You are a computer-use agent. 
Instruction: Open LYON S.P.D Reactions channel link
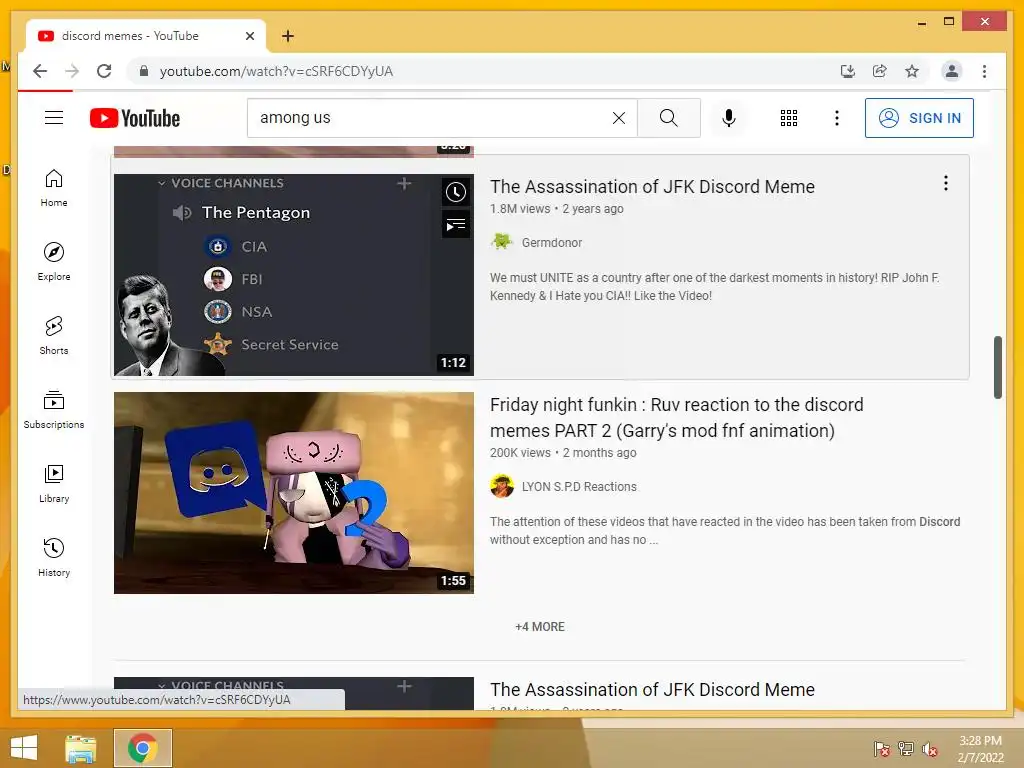[x=579, y=487]
